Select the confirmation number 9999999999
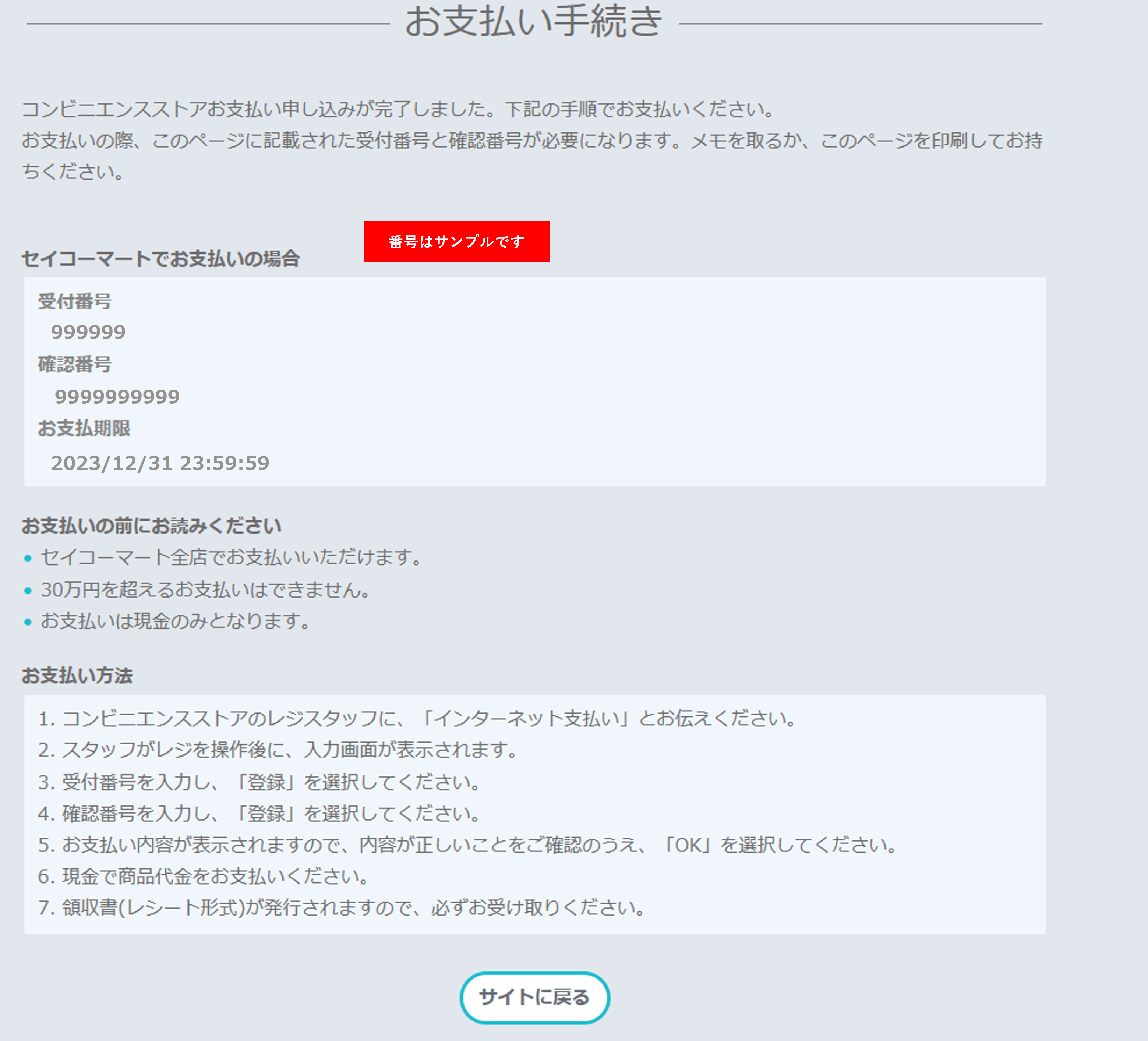Image resolution: width=1148 pixels, height=1041 pixels. (x=117, y=397)
